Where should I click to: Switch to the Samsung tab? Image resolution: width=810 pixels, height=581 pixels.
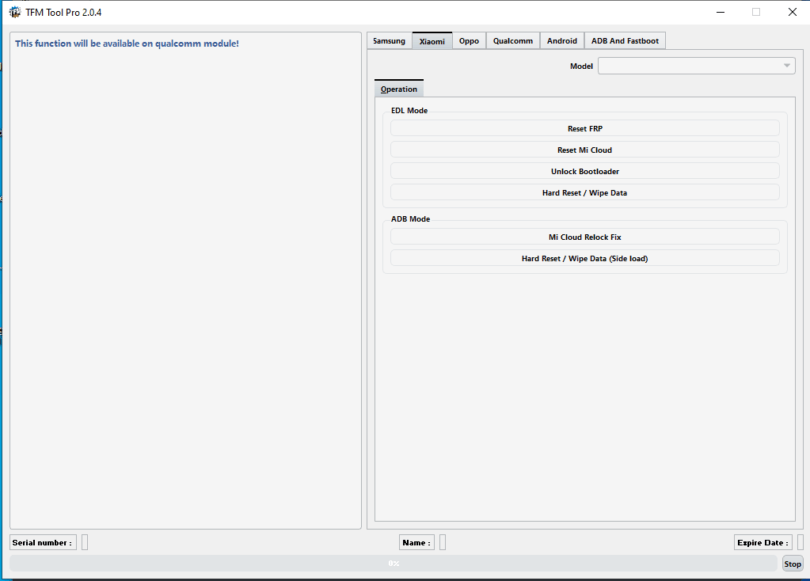pos(389,41)
